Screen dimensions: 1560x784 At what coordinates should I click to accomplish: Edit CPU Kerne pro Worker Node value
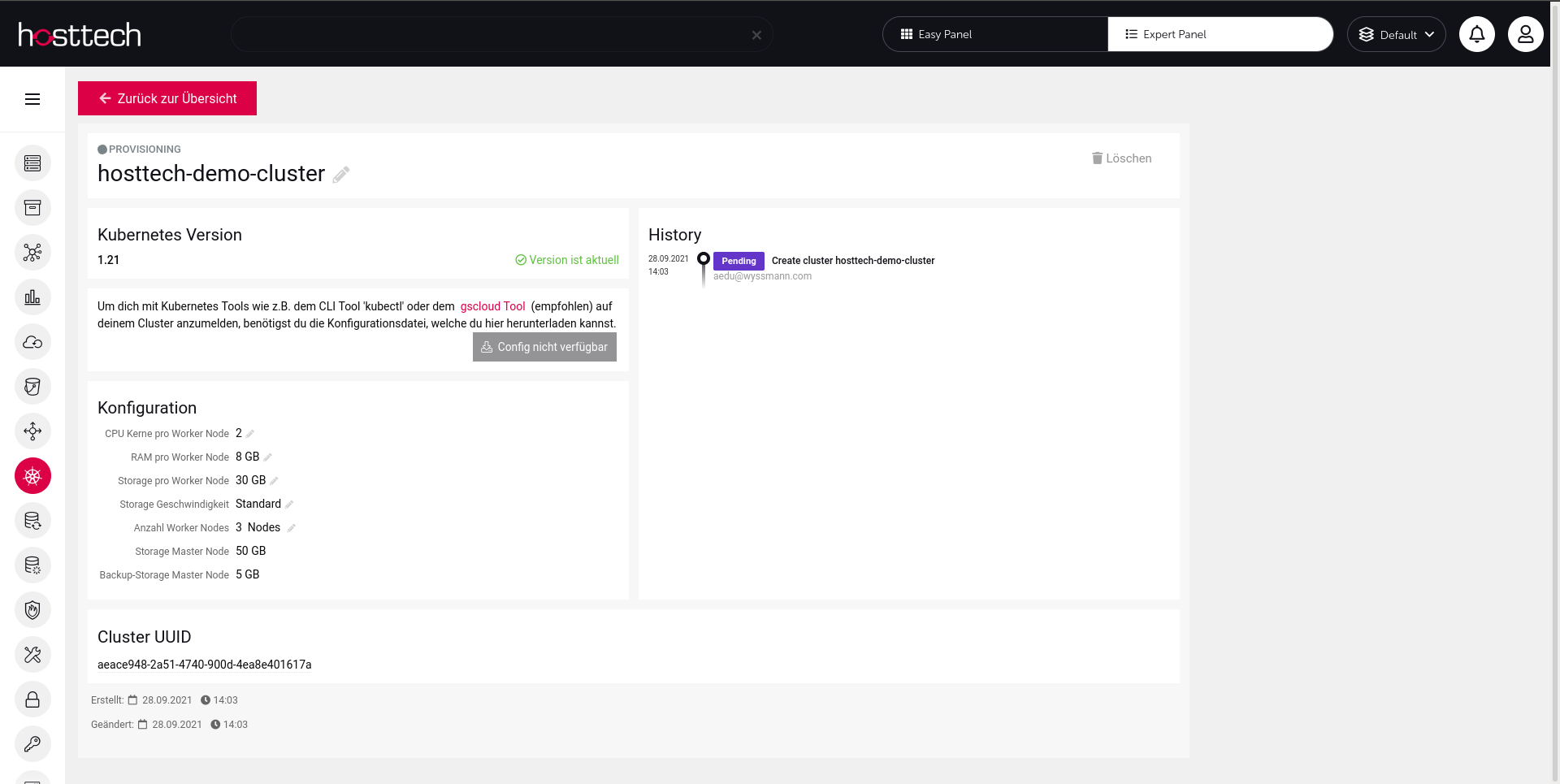250,434
